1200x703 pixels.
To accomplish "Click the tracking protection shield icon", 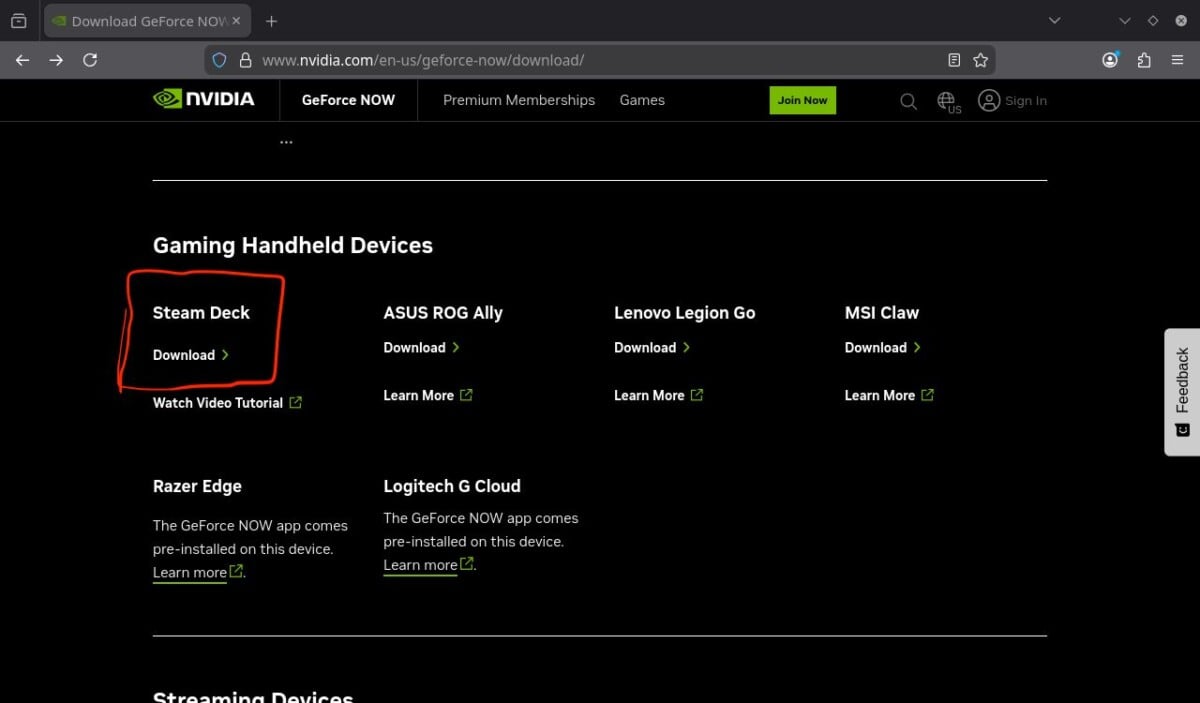I will pyautogui.click(x=221, y=60).
